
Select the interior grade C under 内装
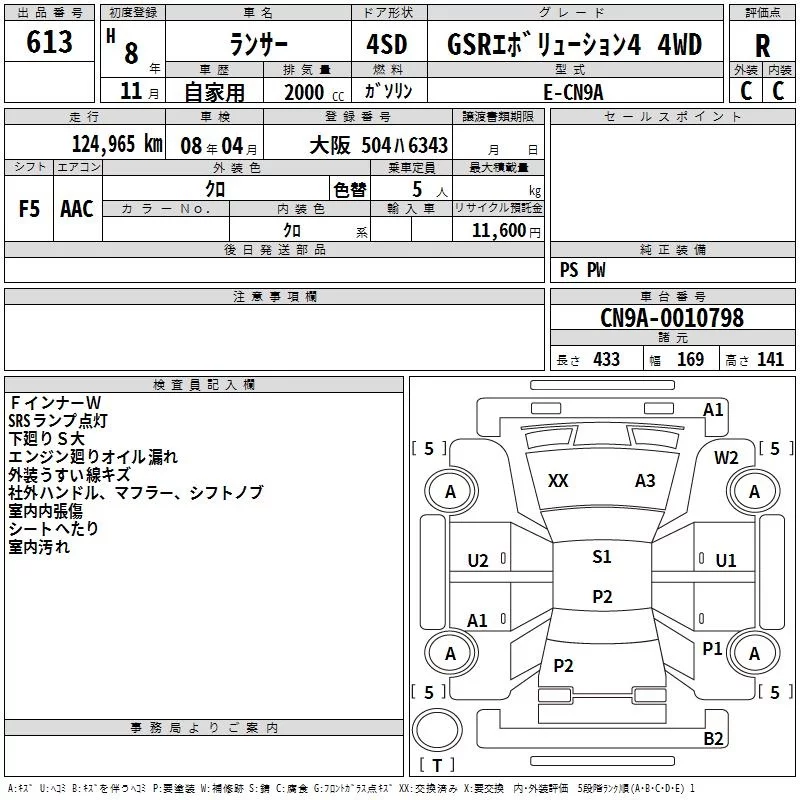pyautogui.click(x=778, y=91)
